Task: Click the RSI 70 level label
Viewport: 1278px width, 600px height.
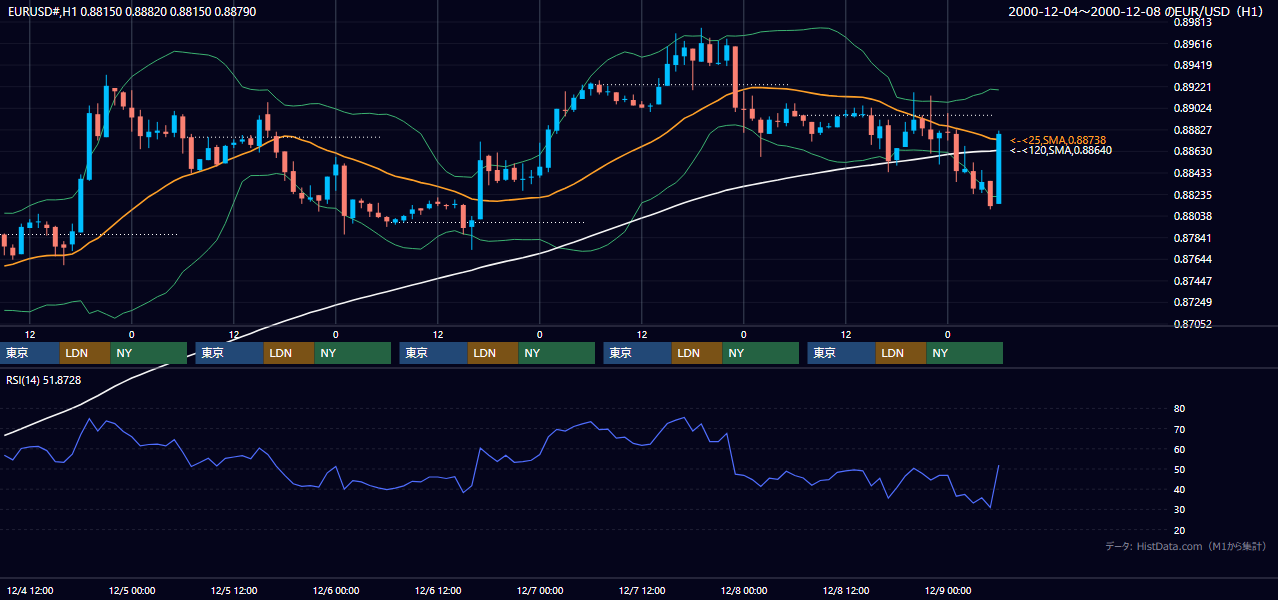Action: point(1179,429)
